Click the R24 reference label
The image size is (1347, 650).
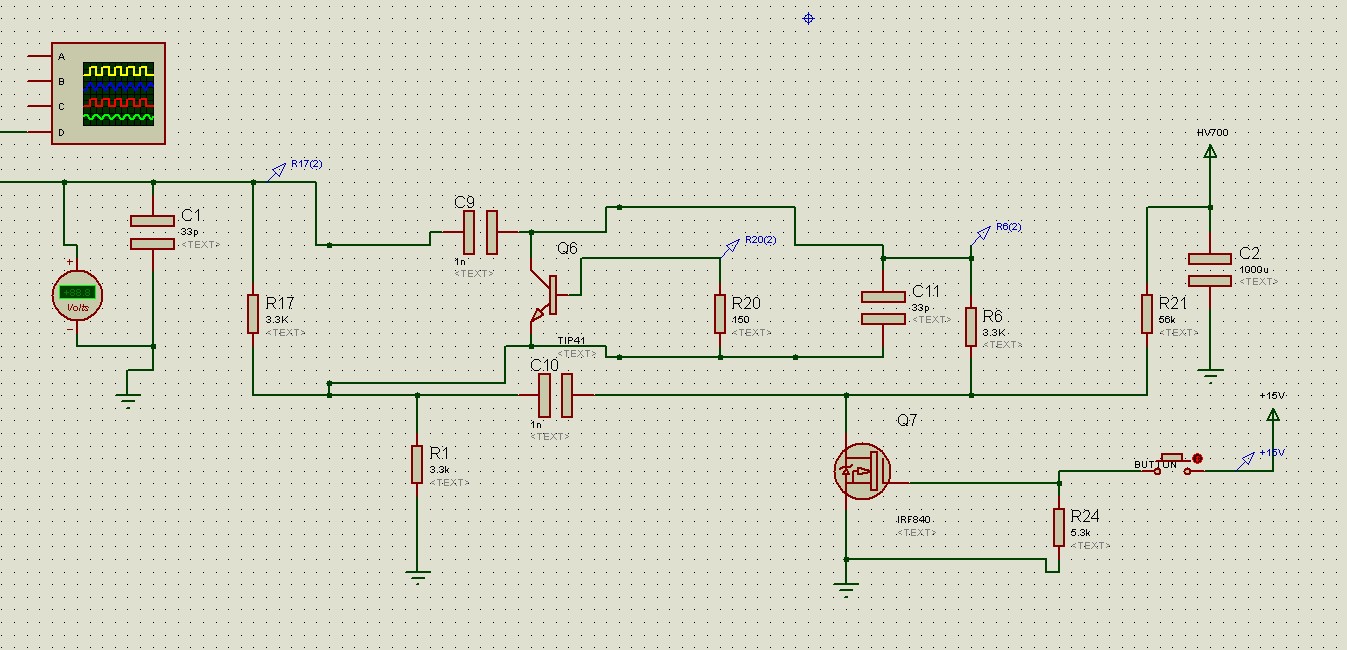[x=1085, y=517]
